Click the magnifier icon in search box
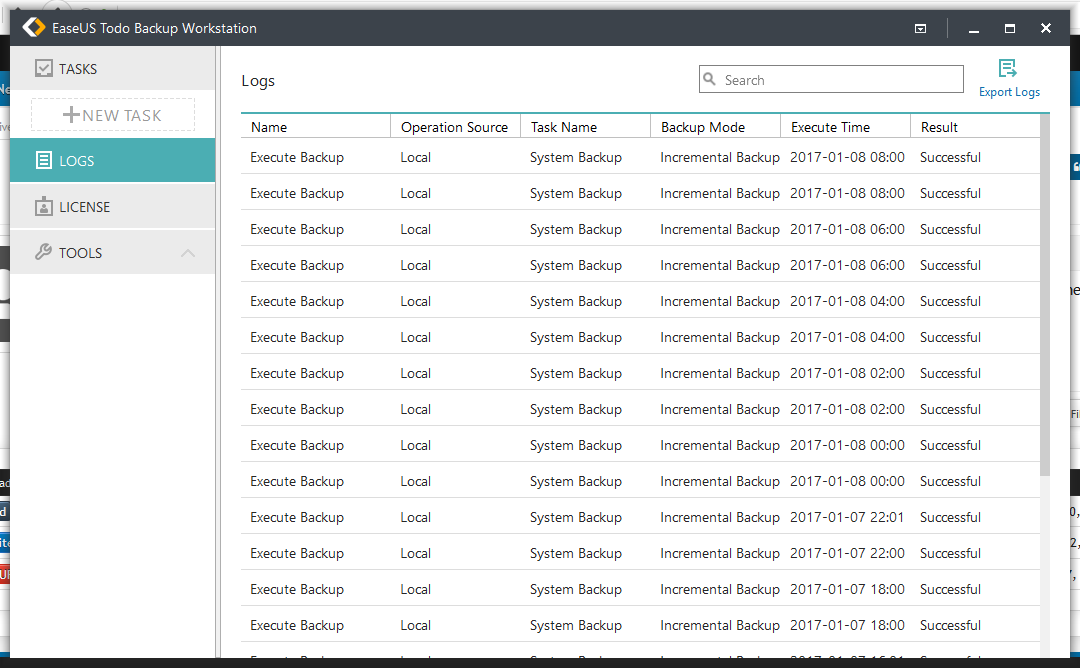Image resolution: width=1080 pixels, height=668 pixels. tap(710, 80)
